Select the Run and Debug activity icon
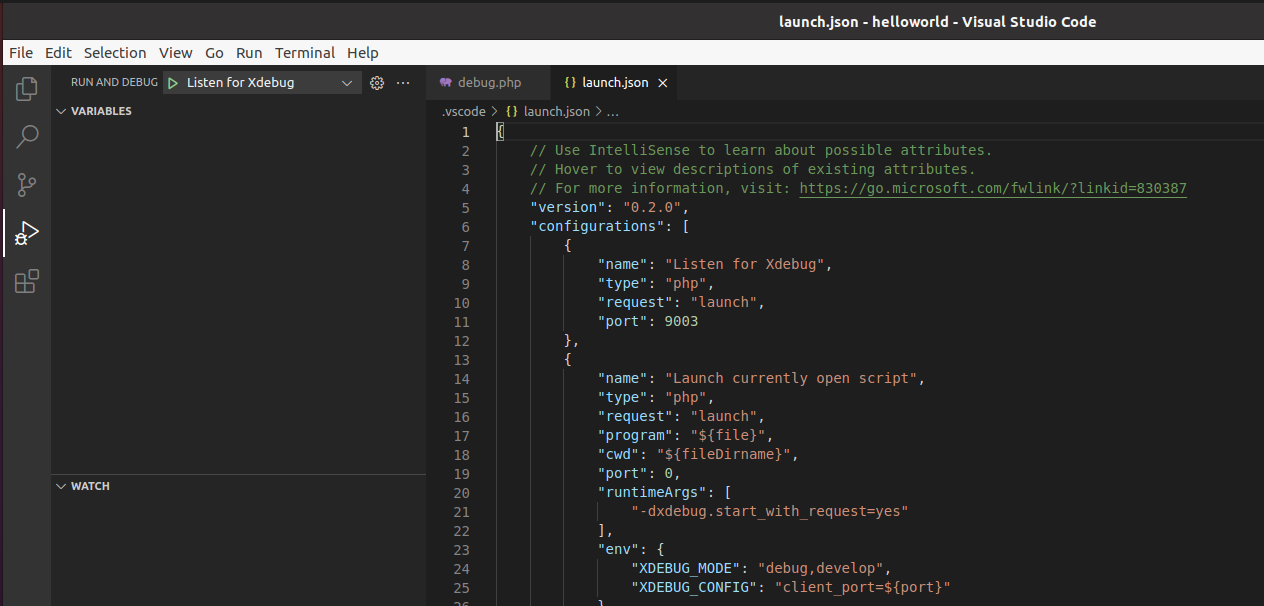Image resolution: width=1264 pixels, height=606 pixels. [x=27, y=234]
